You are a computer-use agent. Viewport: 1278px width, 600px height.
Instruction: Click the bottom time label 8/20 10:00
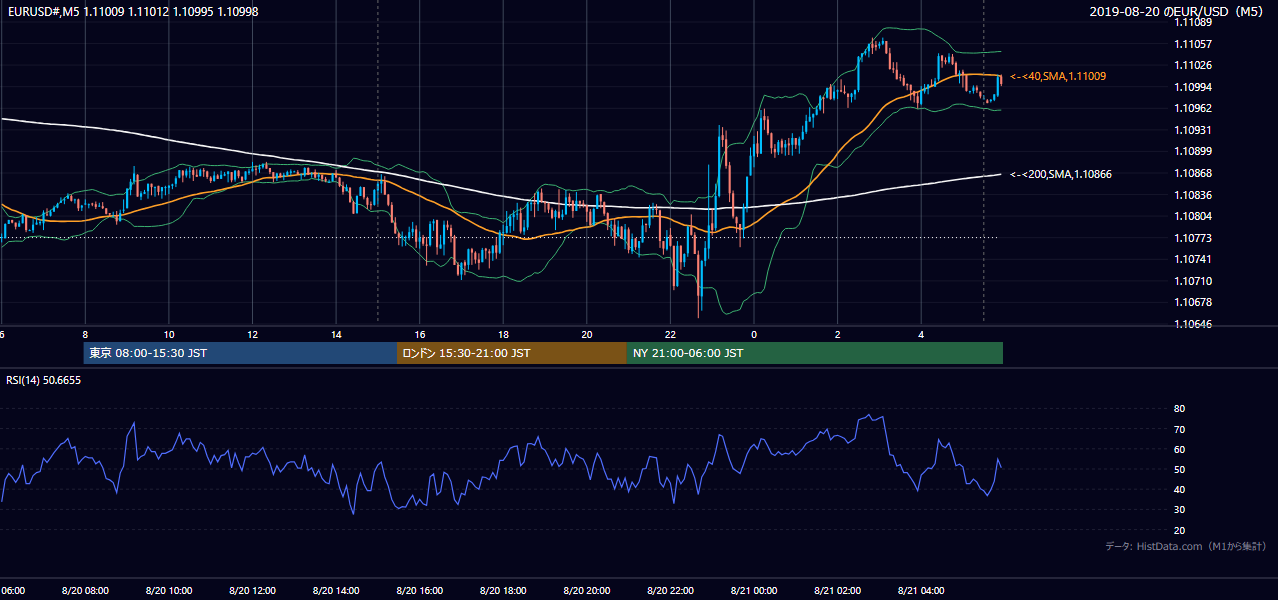(168, 591)
